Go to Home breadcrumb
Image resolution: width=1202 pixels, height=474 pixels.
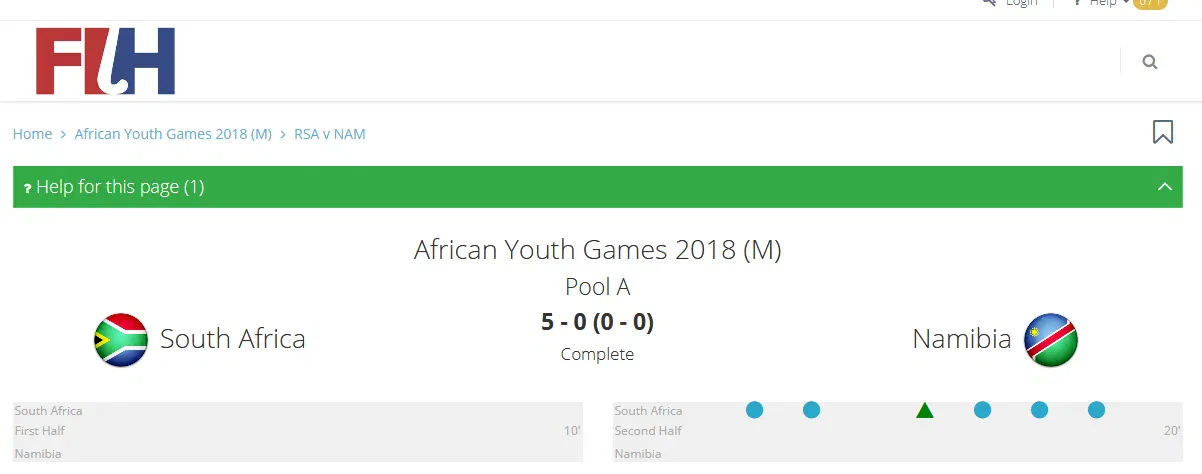[x=32, y=134]
